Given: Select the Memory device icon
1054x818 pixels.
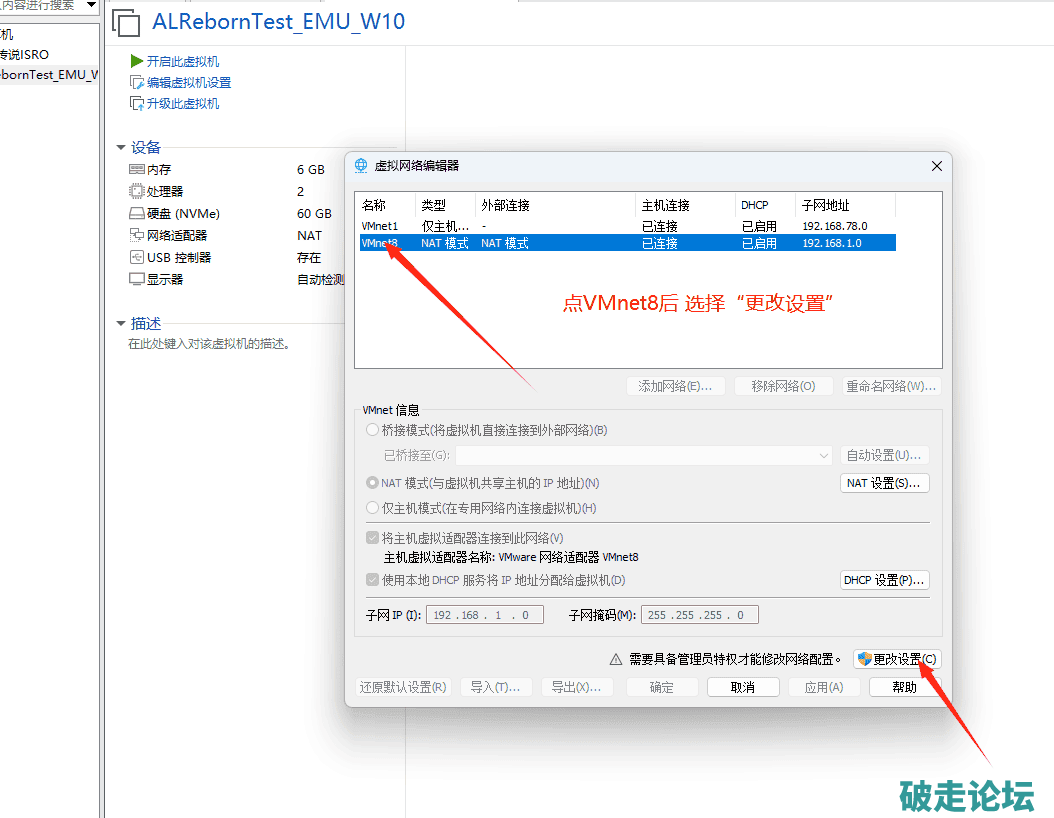Looking at the screenshot, I should click(x=137, y=170).
